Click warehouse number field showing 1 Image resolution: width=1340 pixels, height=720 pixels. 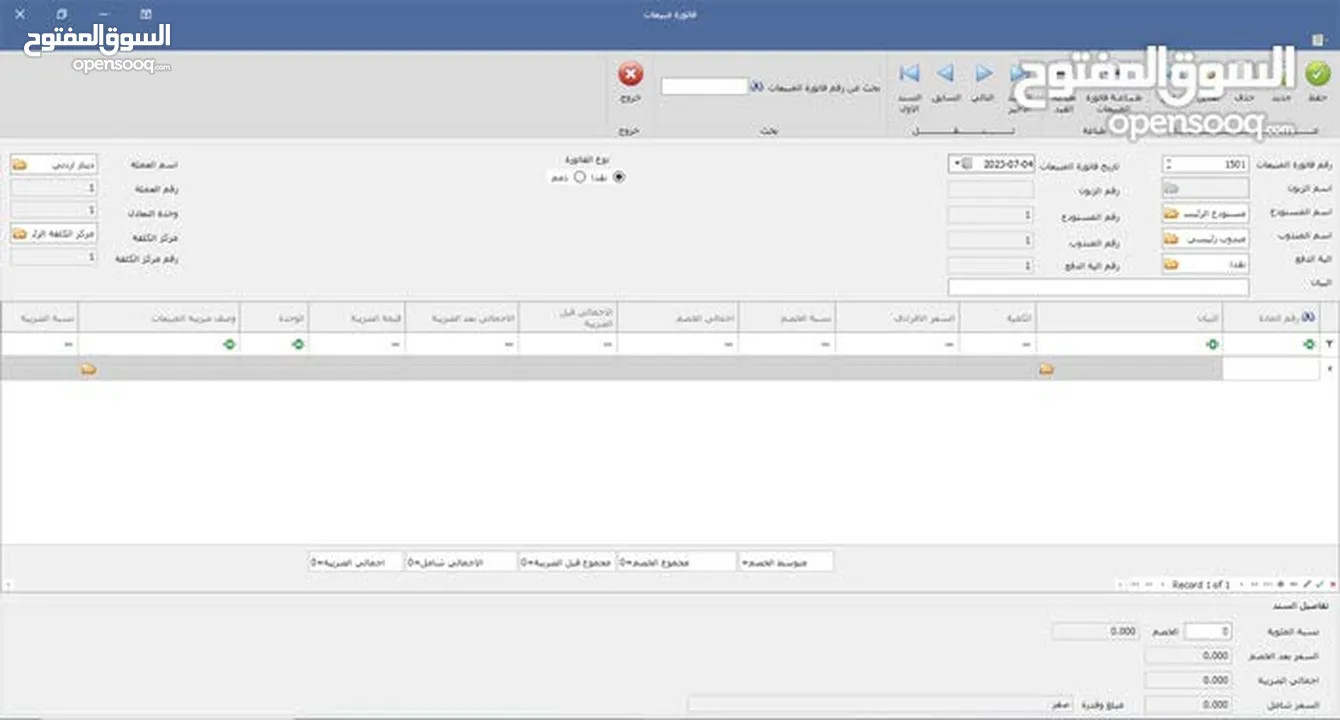click(990, 215)
